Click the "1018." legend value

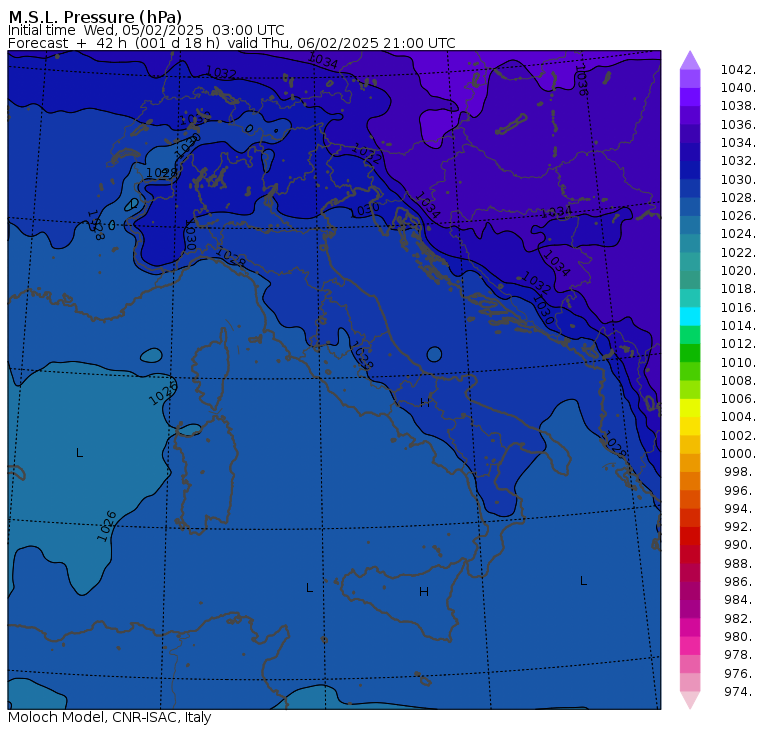pos(738,288)
